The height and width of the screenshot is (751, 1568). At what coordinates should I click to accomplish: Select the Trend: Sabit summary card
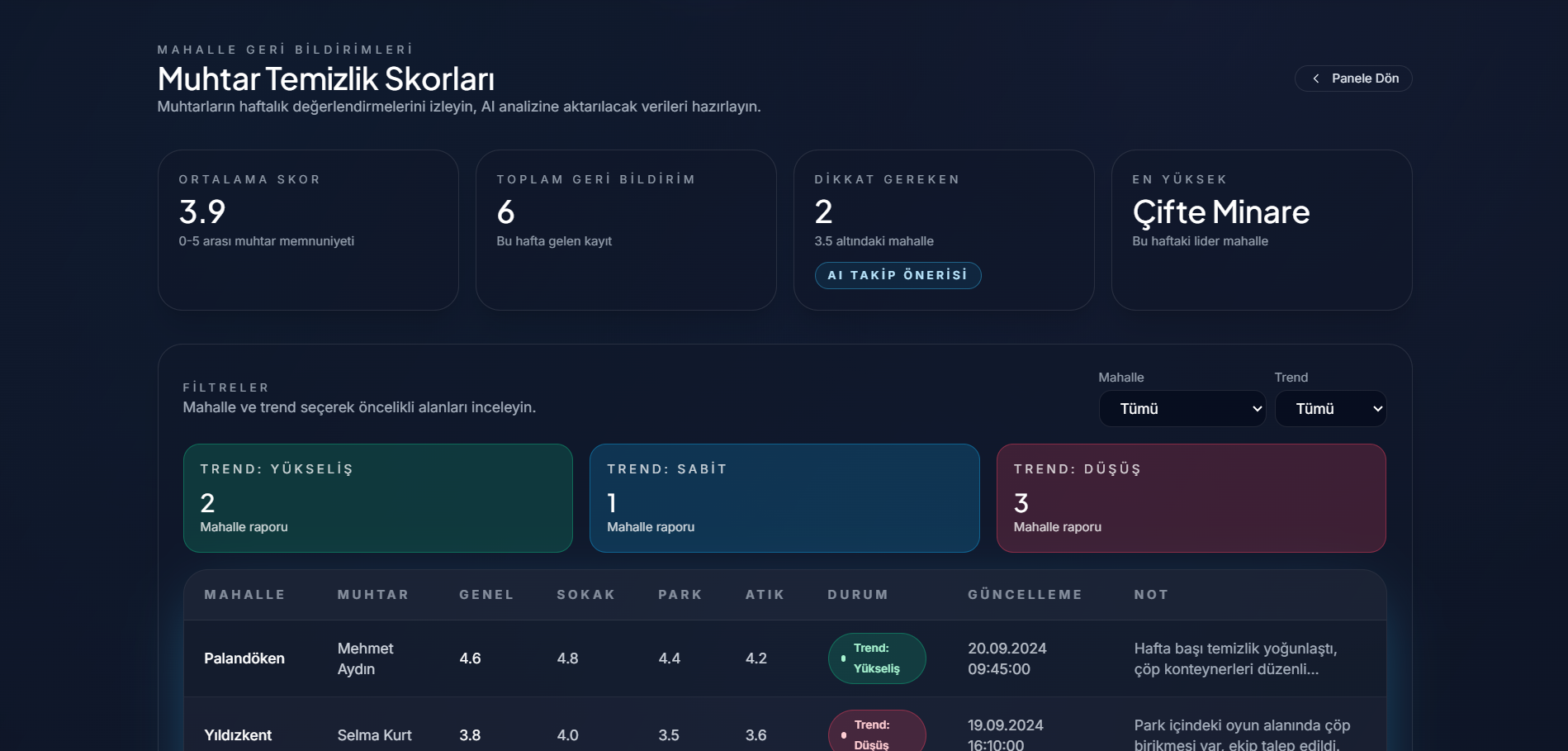point(784,498)
